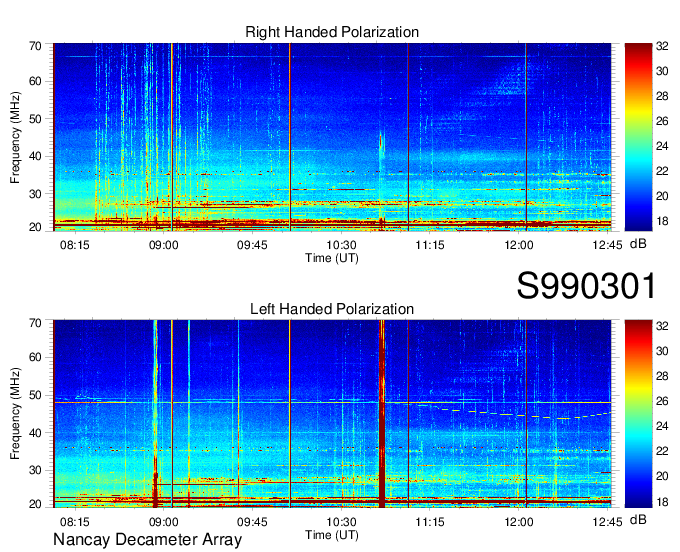Viewport: 680px width, 552px height.
Task: Click the "32" value on the top color bar
Action: [662, 46]
